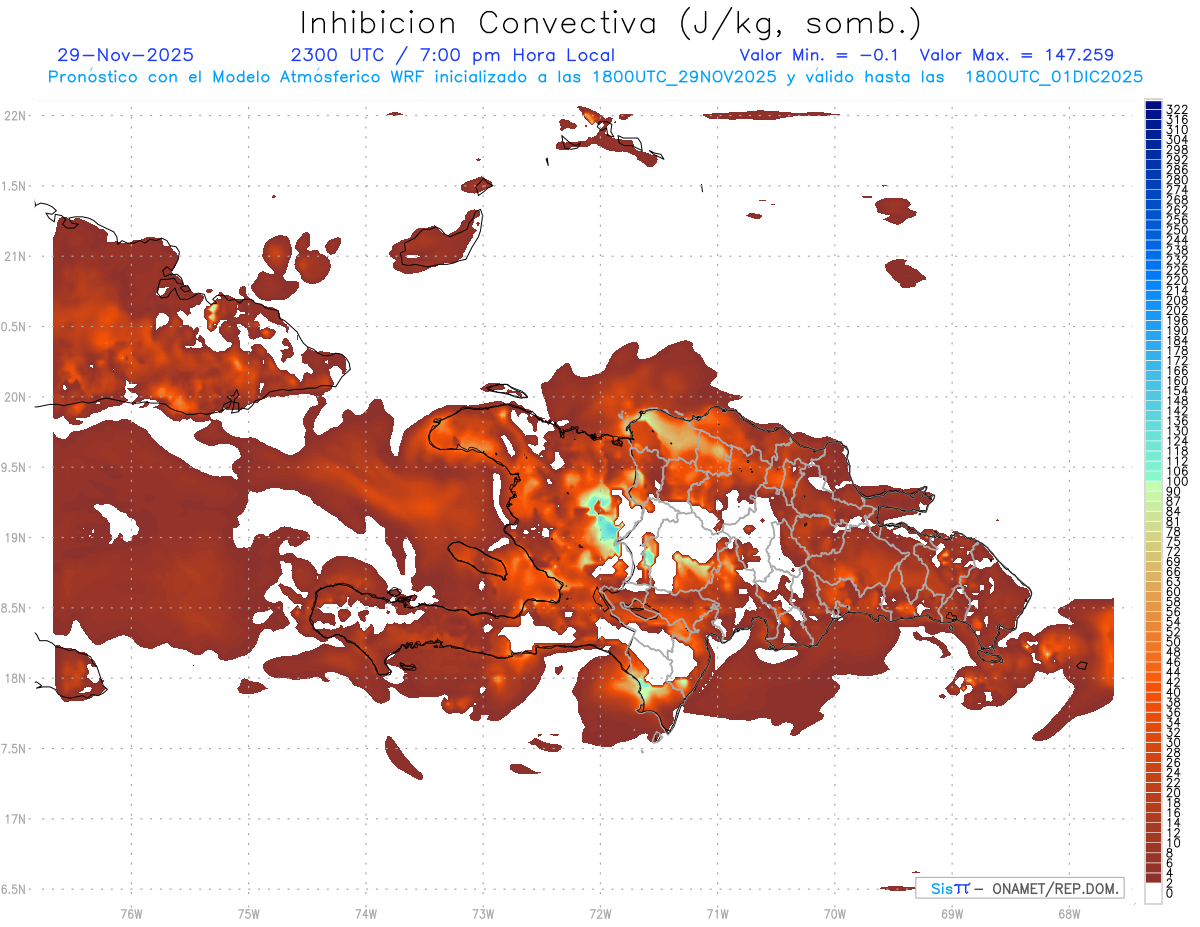The image size is (1200, 927).
Task: Click the '8.5N' latitude label
Action: click(x=15, y=608)
